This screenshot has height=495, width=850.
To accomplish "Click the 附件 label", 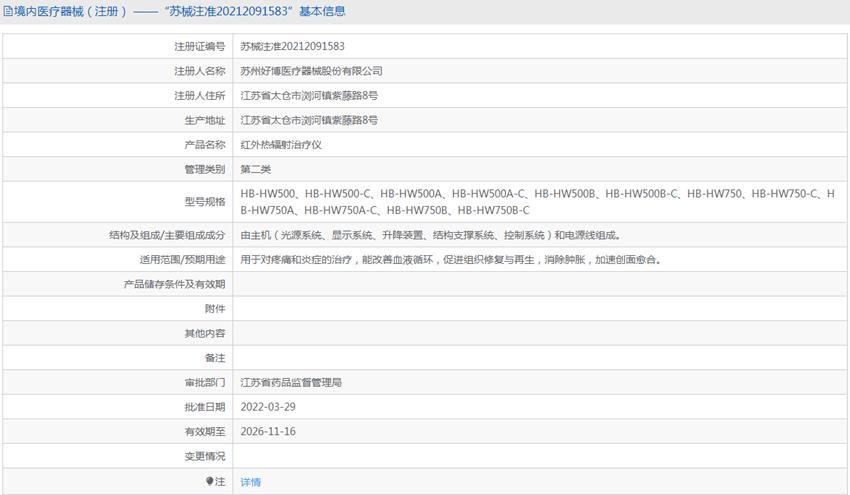I will 215,309.
